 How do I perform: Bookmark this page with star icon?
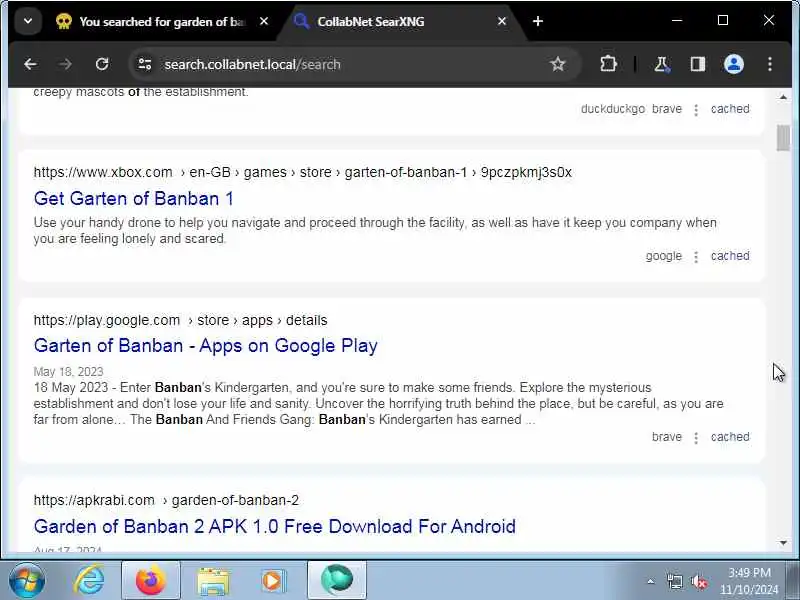[558, 64]
